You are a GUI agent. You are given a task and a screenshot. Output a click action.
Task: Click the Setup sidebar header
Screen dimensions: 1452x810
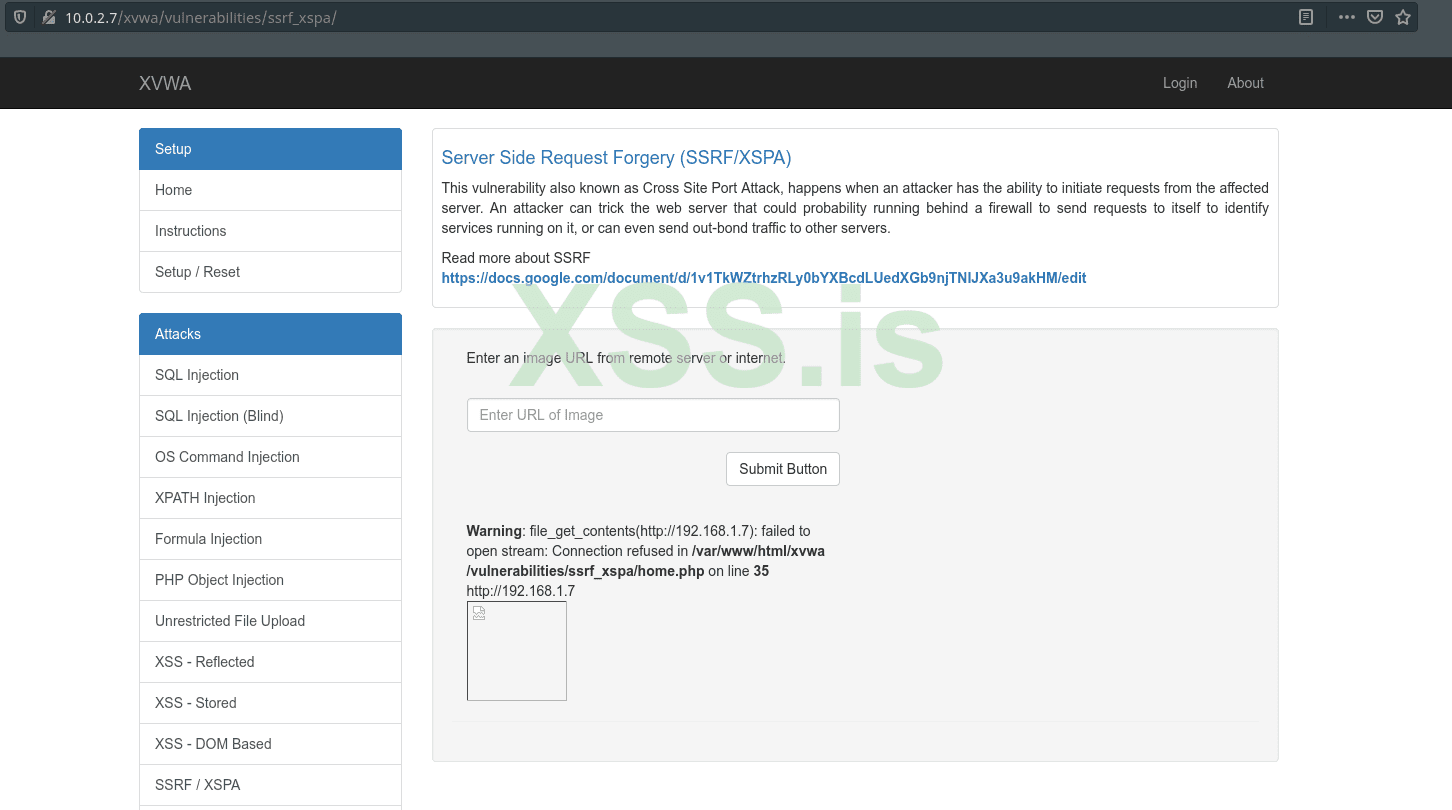[270, 149]
